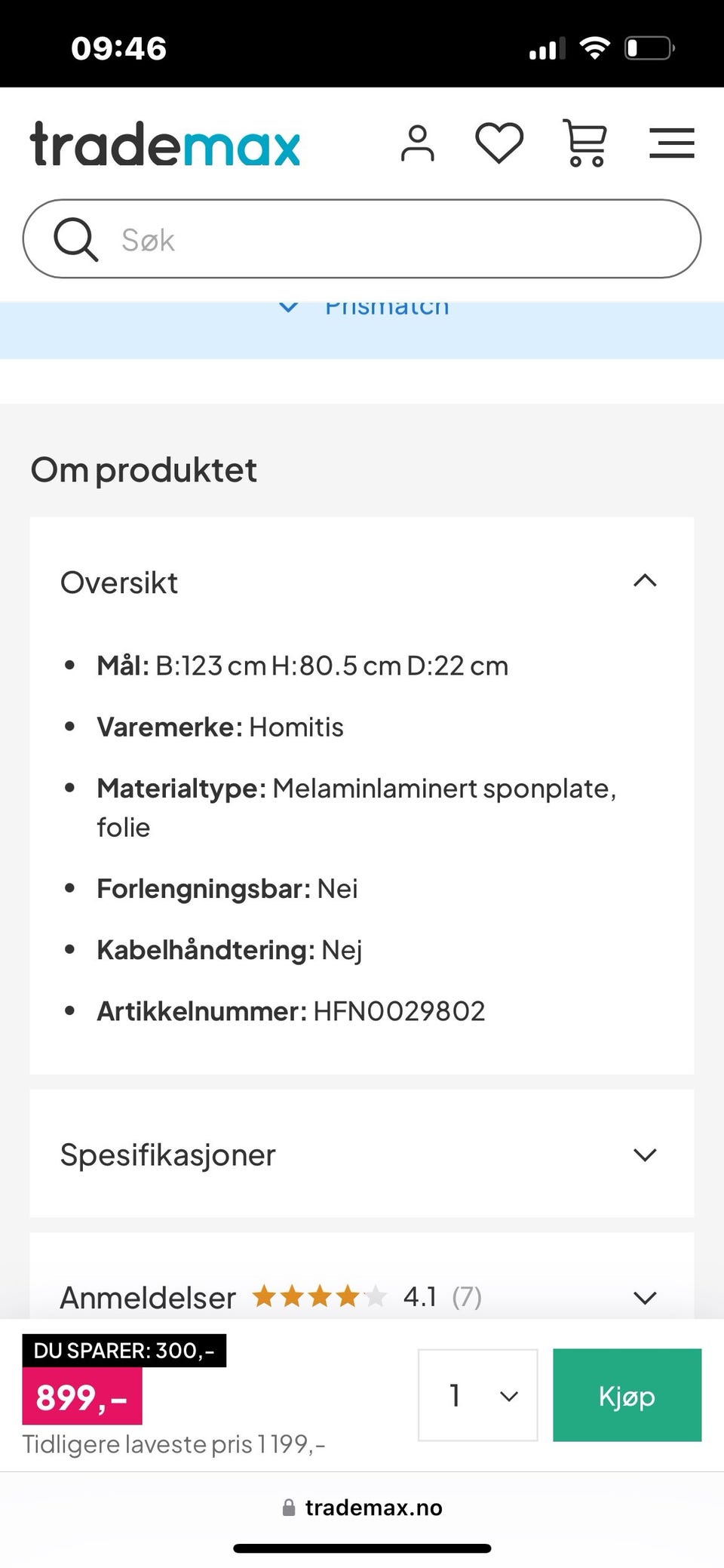
Task: Open the hamburger menu
Action: coord(671,143)
